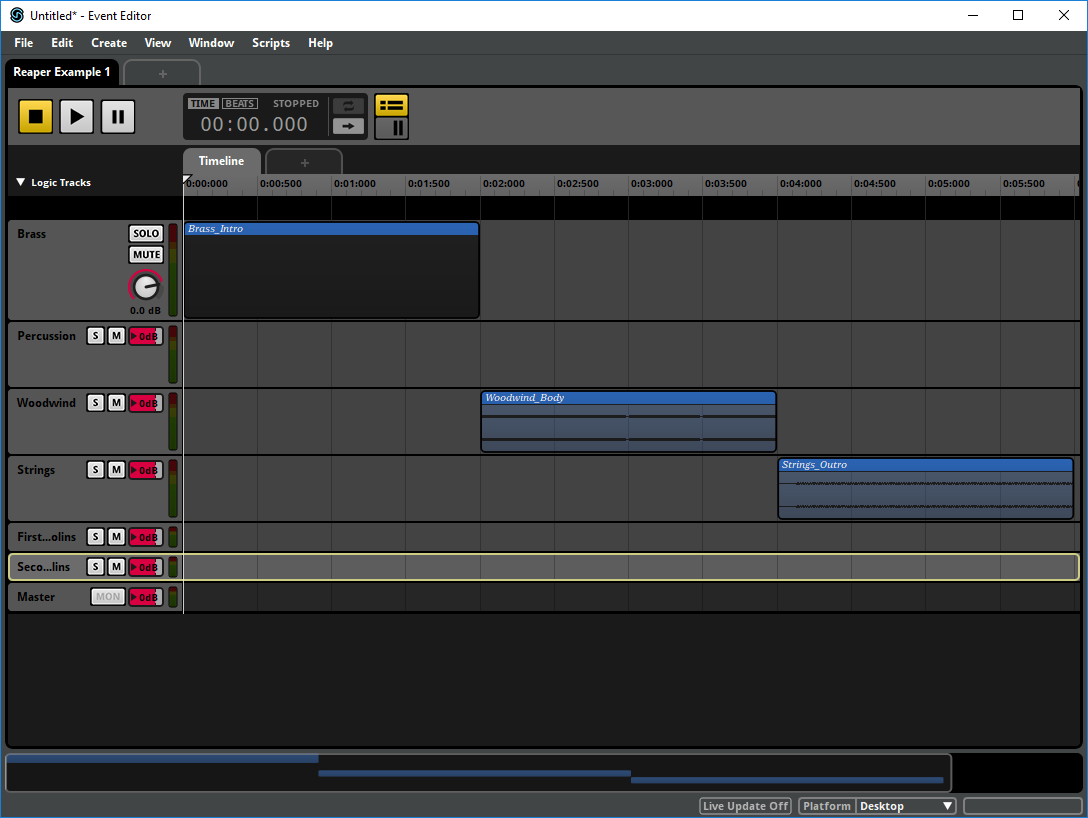Click the Live Update Off button
The image size is (1088, 818).
click(745, 805)
